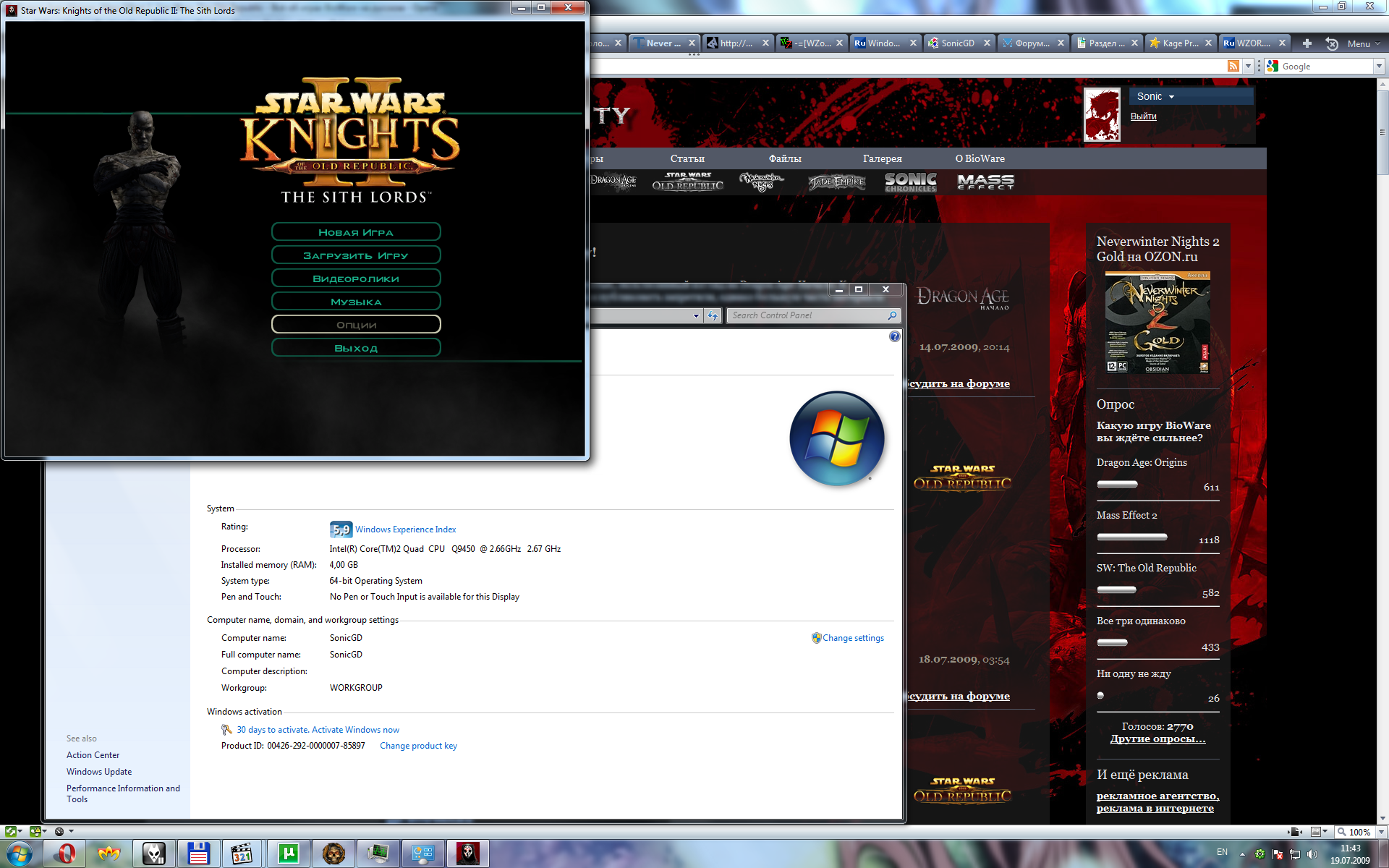The image size is (1389, 868).
Task: Open the address bar dropdown next to RSS icon
Action: [x=1248, y=66]
